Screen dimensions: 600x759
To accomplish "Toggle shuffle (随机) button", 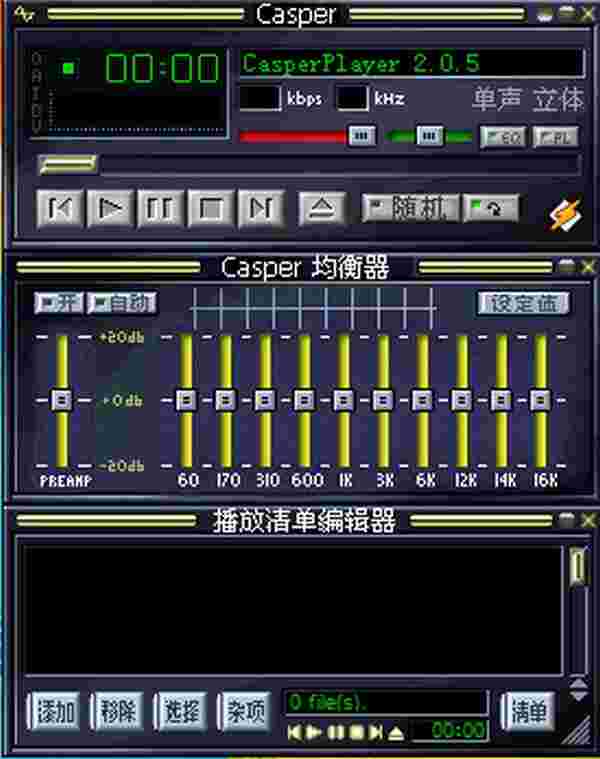I will [411, 208].
